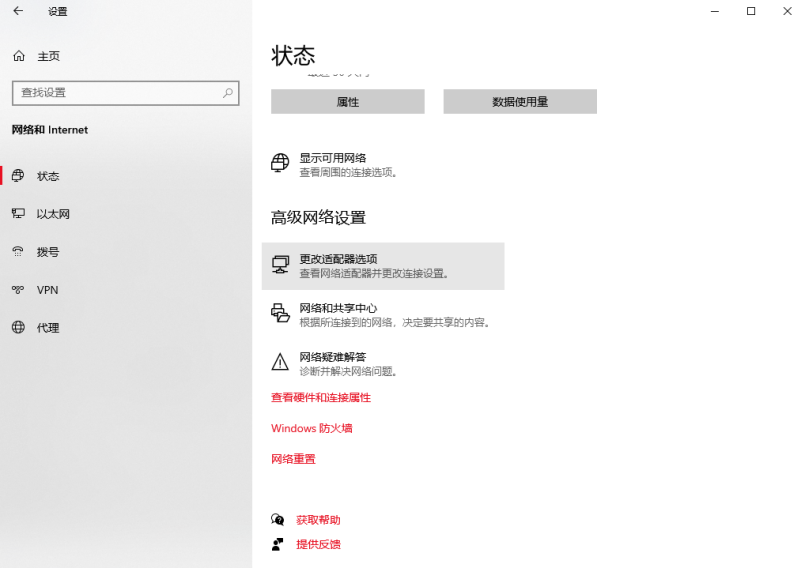Select the 状态 globe icon in sidebar
This screenshot has height=568, width=800.
[18, 176]
